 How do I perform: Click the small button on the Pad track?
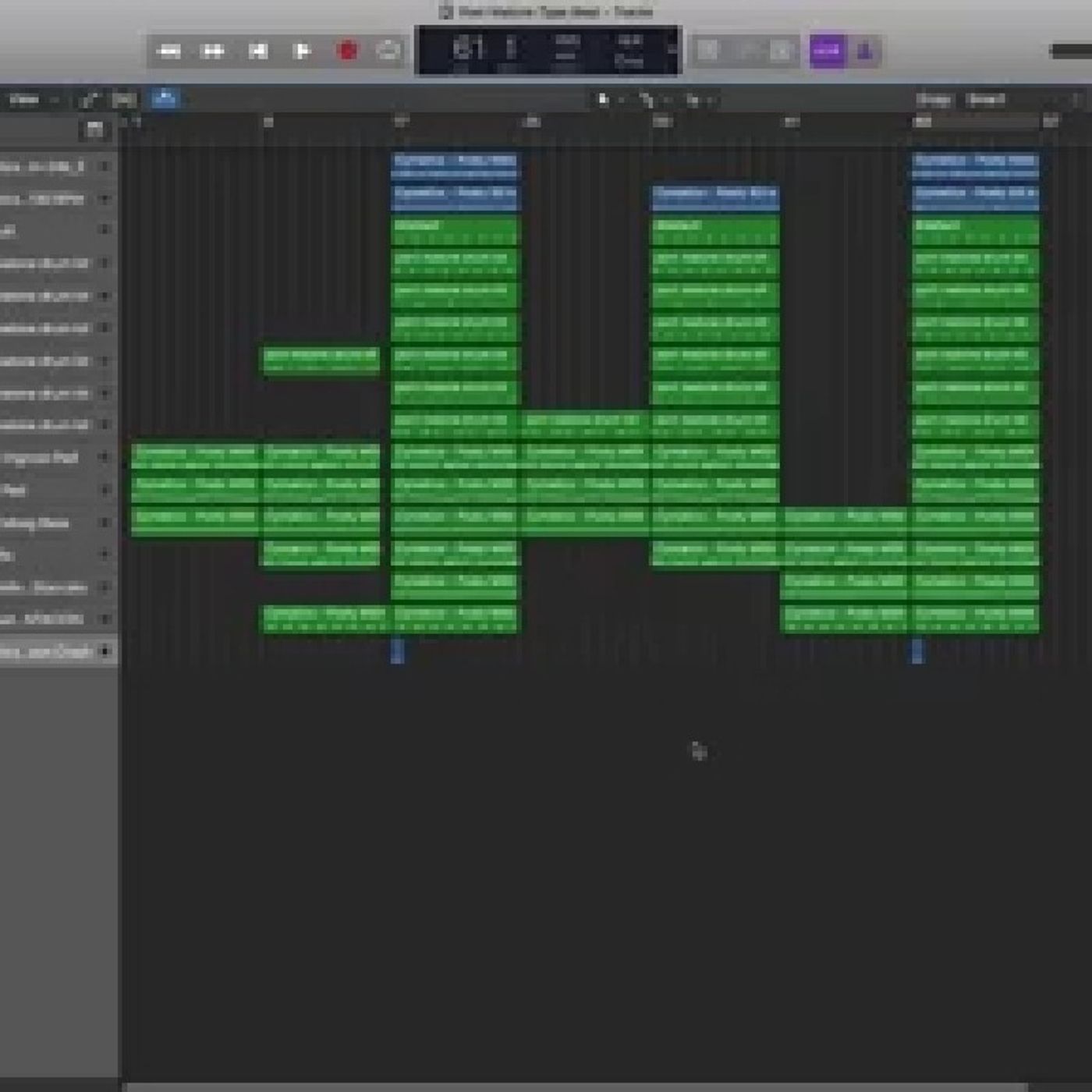105,490
